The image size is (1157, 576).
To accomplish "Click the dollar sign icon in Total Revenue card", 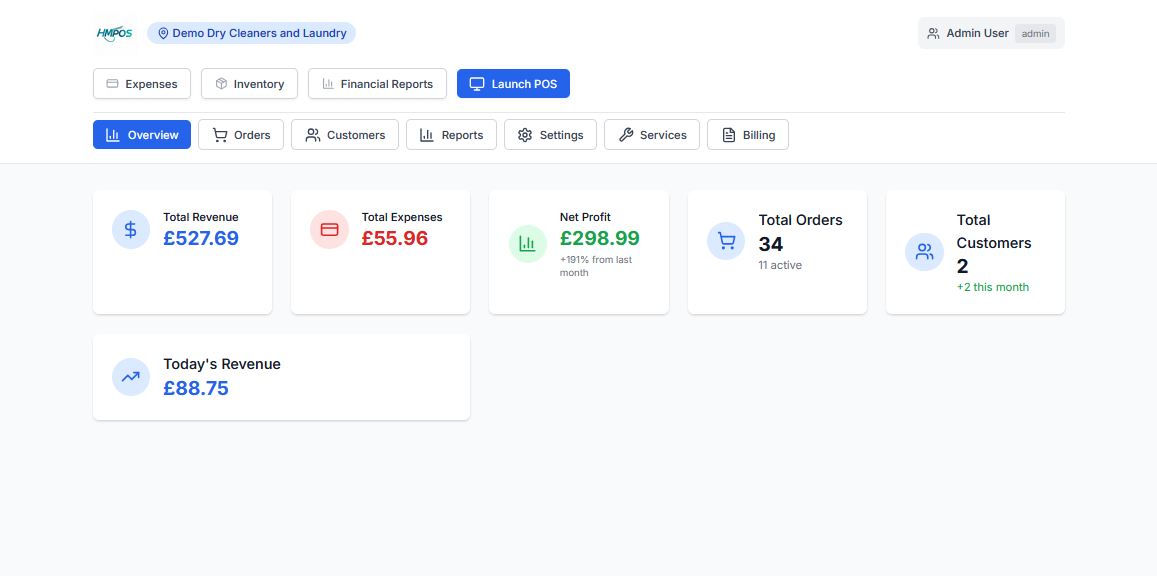I will (x=131, y=229).
